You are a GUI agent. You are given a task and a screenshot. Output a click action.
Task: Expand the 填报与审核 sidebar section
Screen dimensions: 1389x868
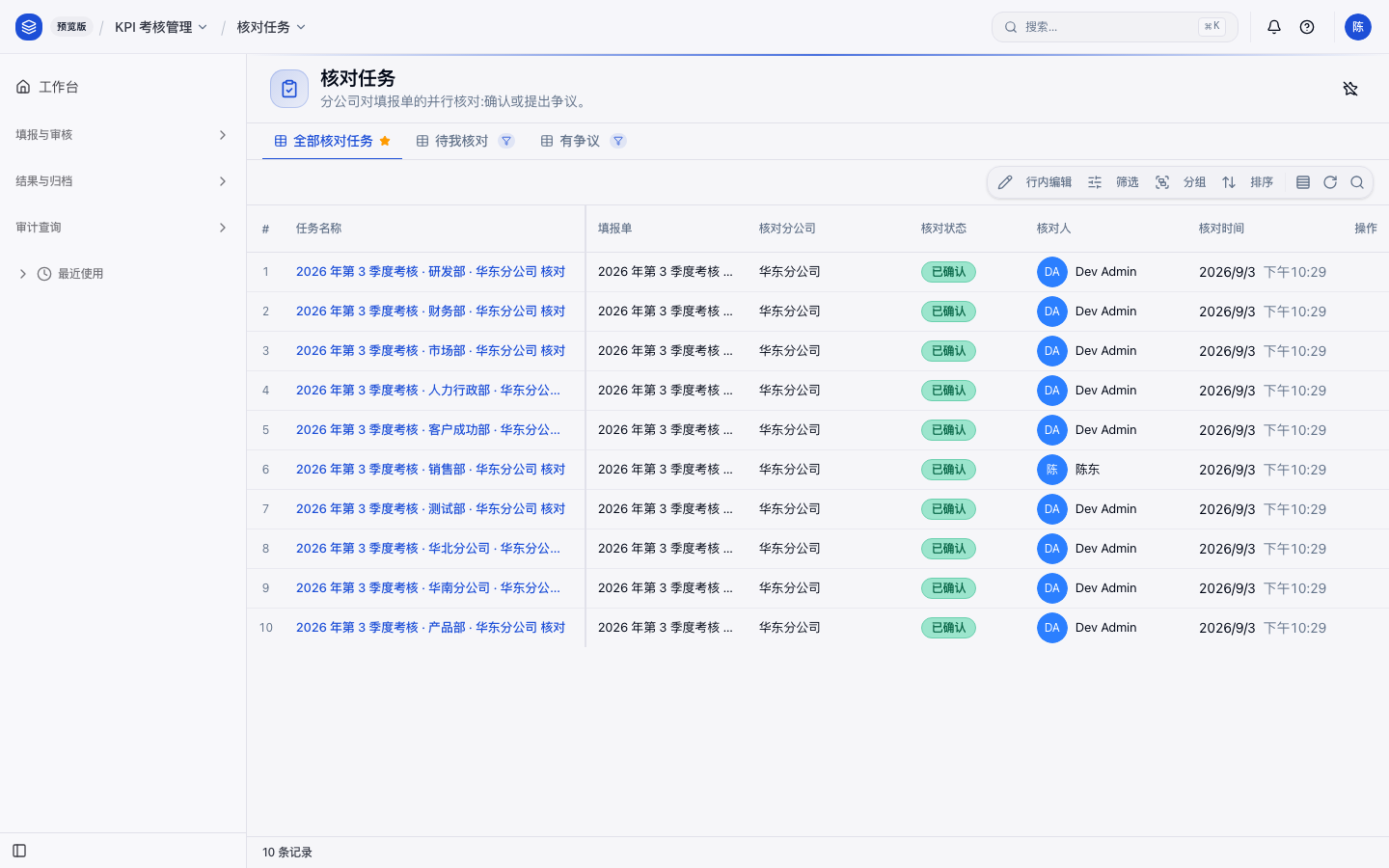(123, 135)
